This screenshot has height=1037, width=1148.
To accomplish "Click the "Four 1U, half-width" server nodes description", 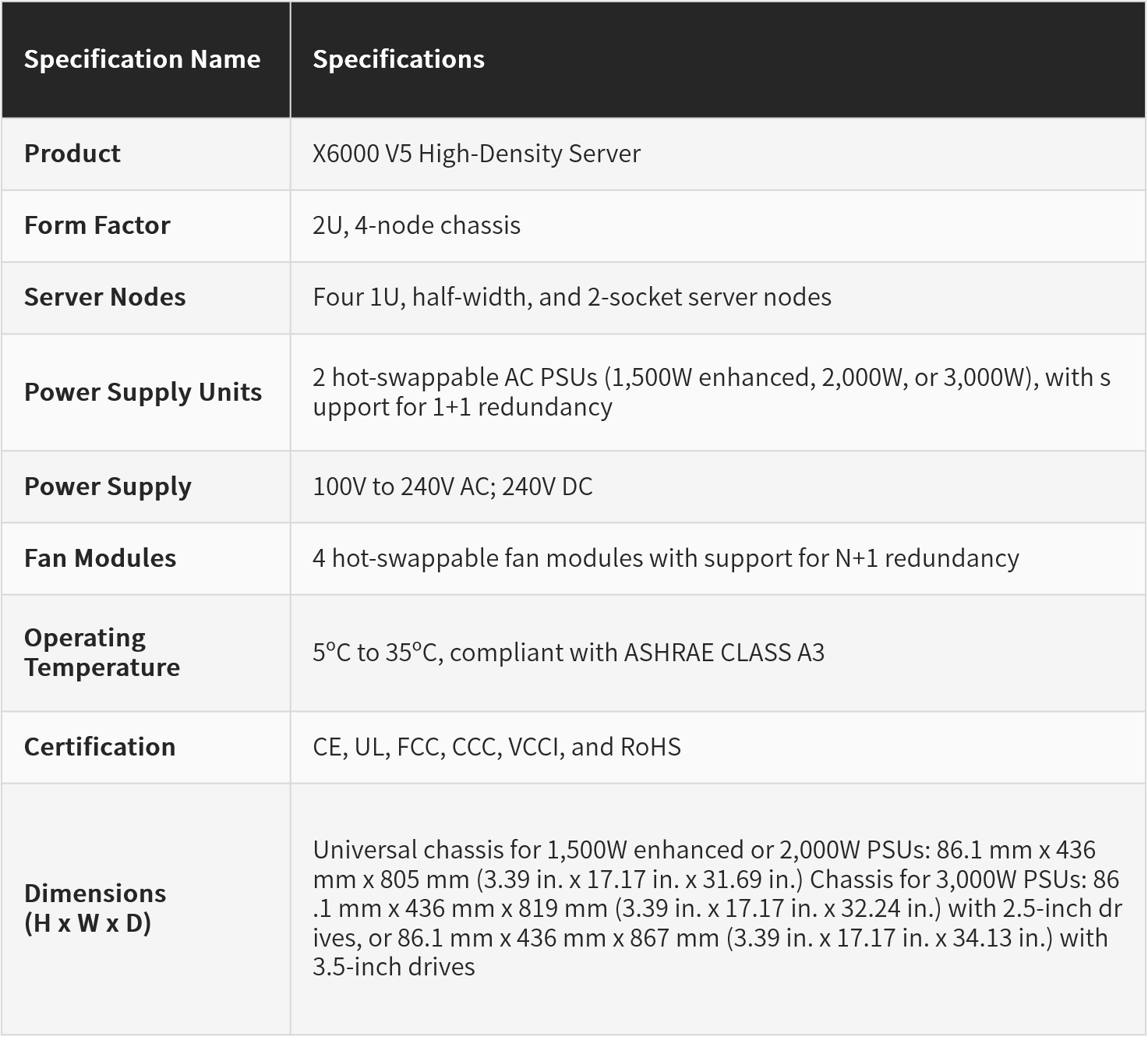I will click(x=571, y=297).
